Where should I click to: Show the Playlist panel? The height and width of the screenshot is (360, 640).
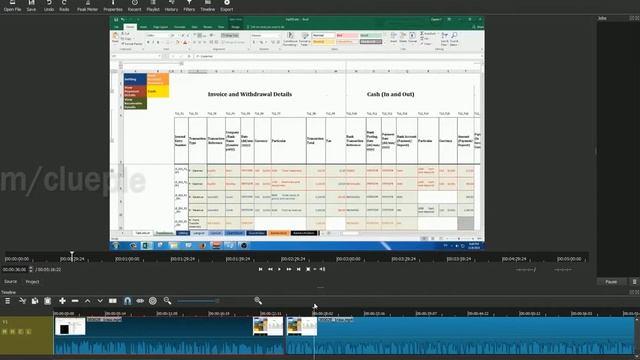[153, 6]
